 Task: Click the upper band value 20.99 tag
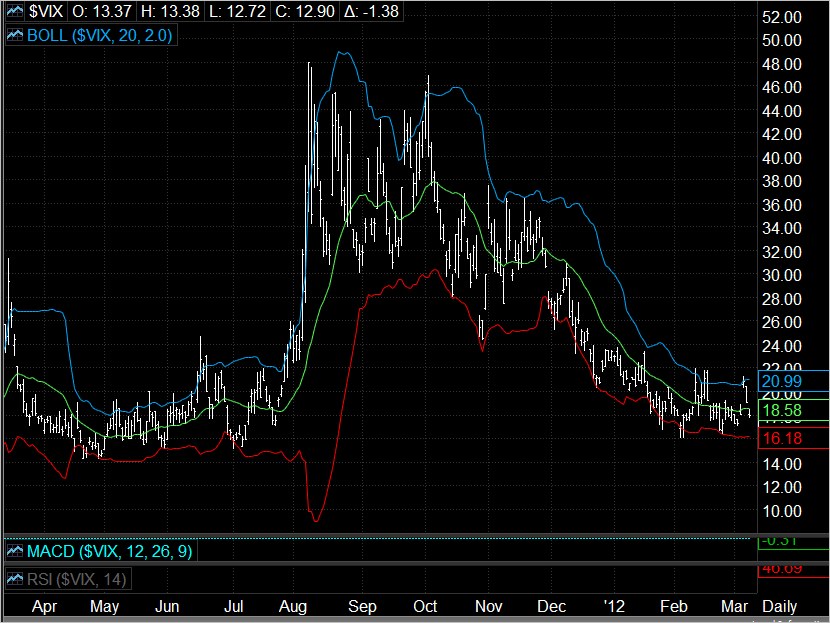tap(793, 381)
